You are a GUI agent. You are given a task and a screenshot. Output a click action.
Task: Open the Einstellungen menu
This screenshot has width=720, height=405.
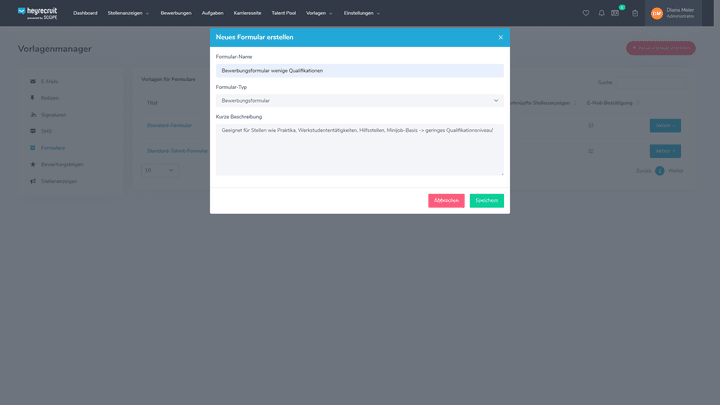(361, 13)
